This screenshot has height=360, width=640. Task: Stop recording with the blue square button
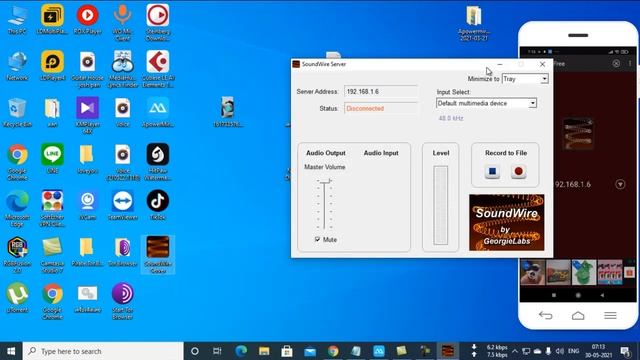[492, 171]
